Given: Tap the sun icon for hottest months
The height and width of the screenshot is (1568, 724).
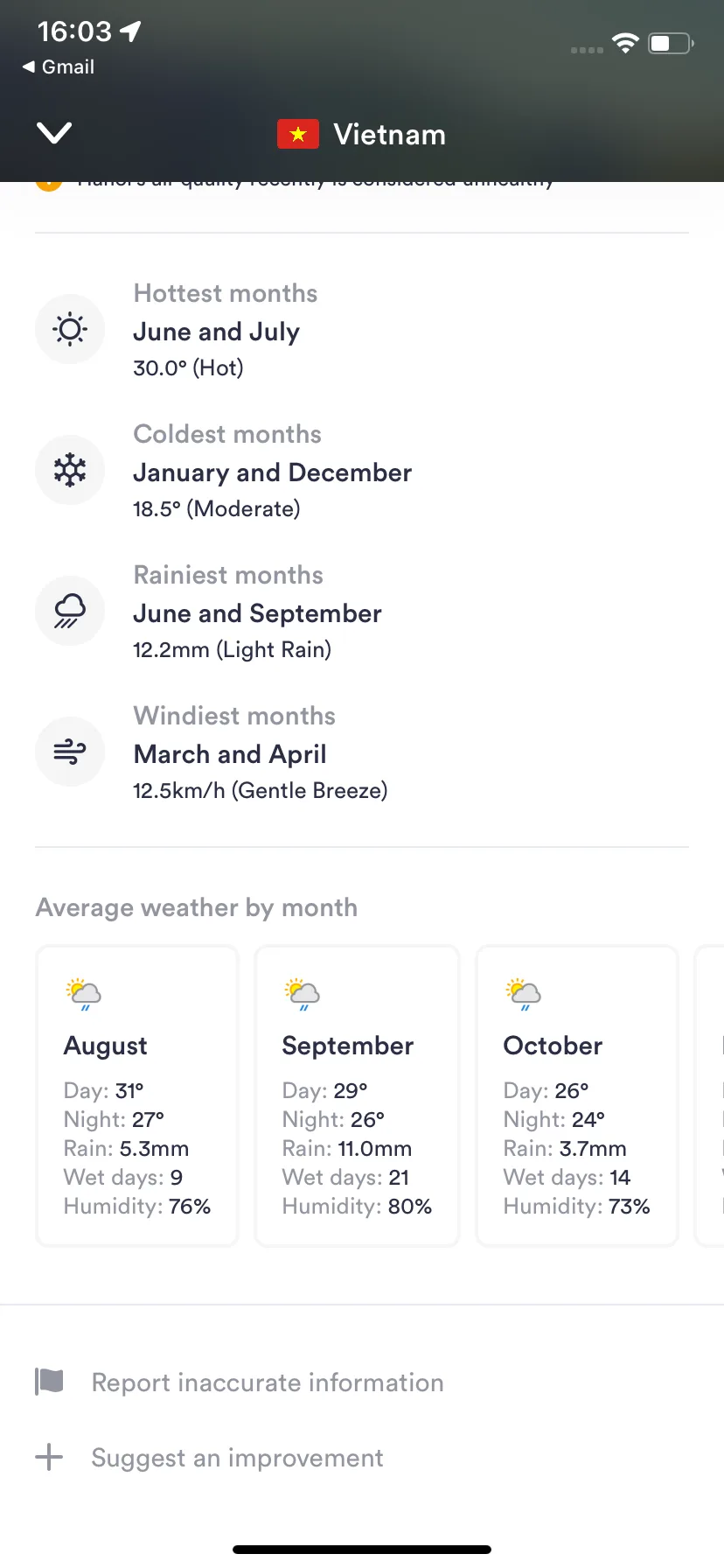Looking at the screenshot, I should [x=70, y=329].
